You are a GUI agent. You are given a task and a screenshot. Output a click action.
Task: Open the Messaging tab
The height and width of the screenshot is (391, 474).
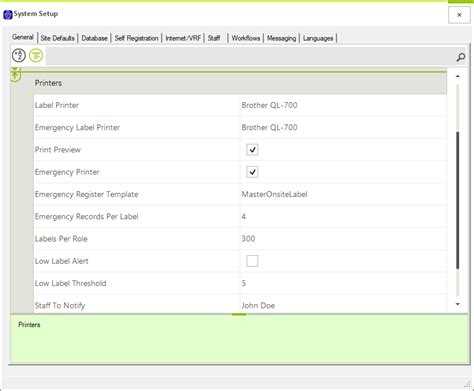281,38
